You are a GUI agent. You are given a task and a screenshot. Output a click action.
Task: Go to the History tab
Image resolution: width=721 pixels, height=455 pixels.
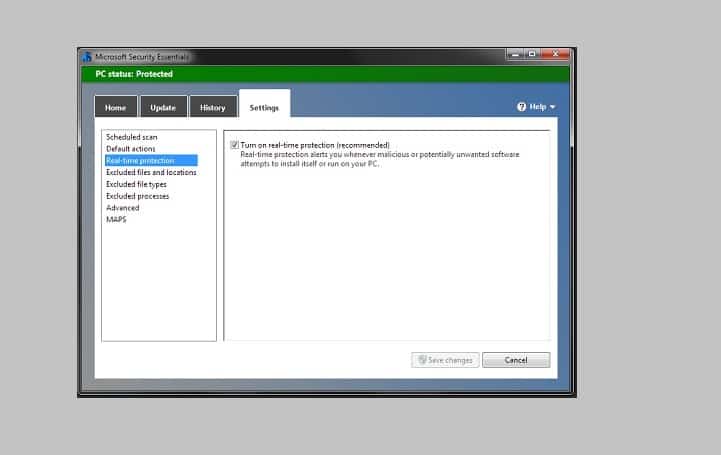[x=213, y=107]
